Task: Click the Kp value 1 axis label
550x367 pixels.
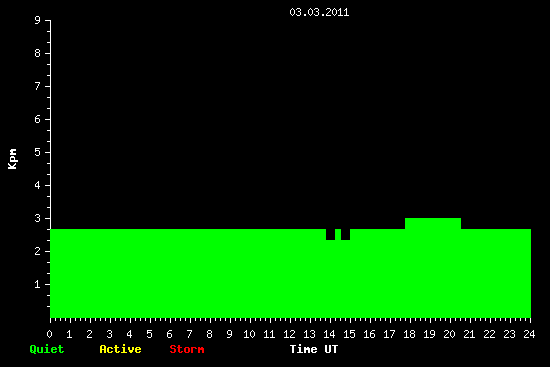Action: (x=38, y=284)
